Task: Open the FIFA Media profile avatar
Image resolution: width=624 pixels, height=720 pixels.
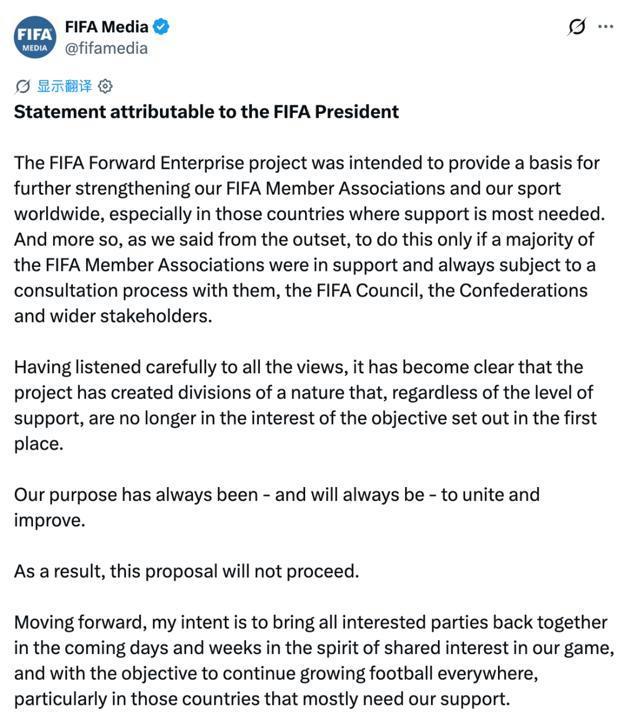Action: coord(35,37)
